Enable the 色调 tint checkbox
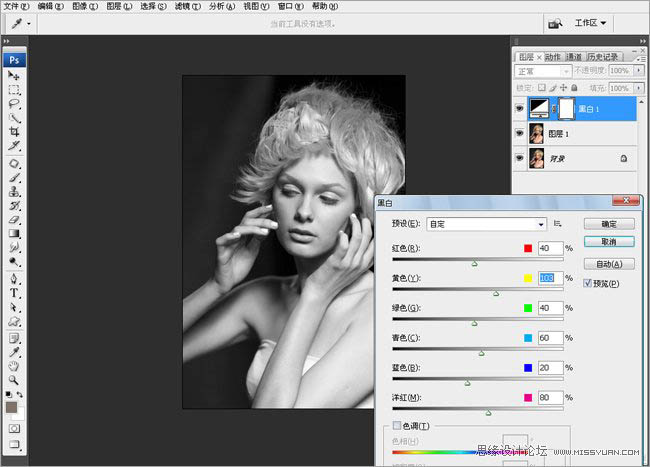The height and width of the screenshot is (467, 650). click(x=397, y=426)
